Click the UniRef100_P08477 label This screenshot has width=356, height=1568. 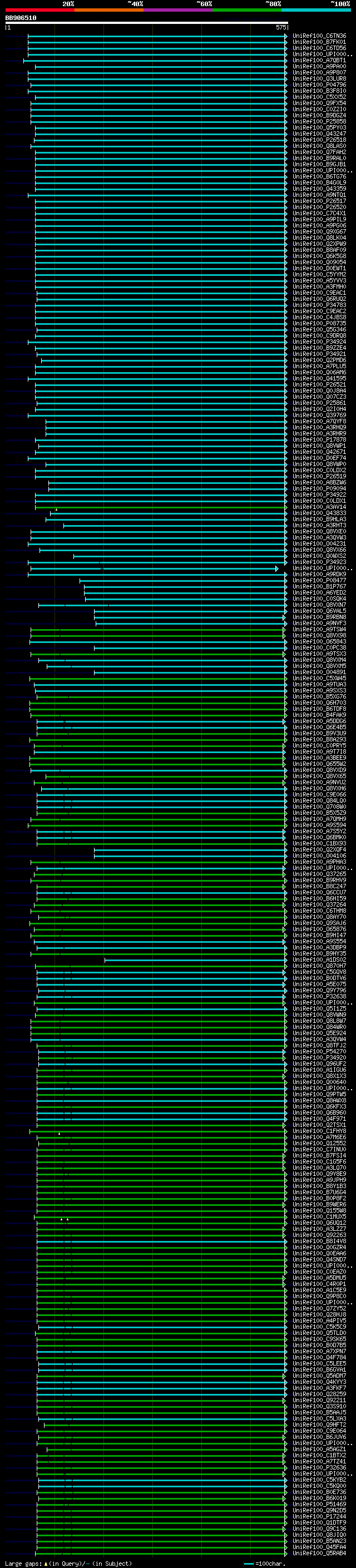point(319,581)
